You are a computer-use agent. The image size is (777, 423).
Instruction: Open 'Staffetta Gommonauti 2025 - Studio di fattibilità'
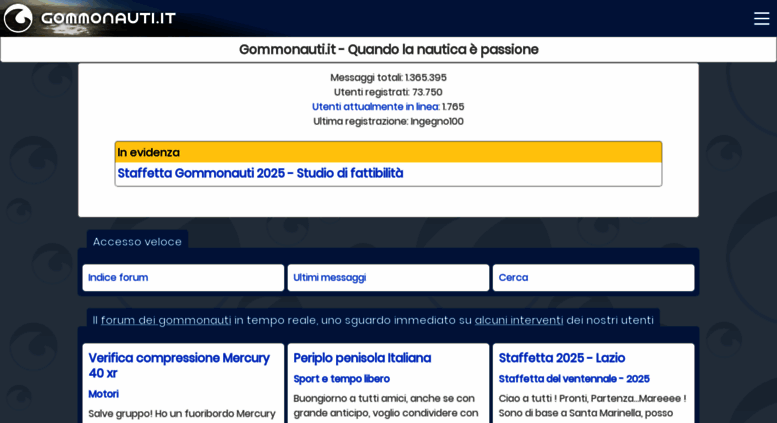pos(260,173)
